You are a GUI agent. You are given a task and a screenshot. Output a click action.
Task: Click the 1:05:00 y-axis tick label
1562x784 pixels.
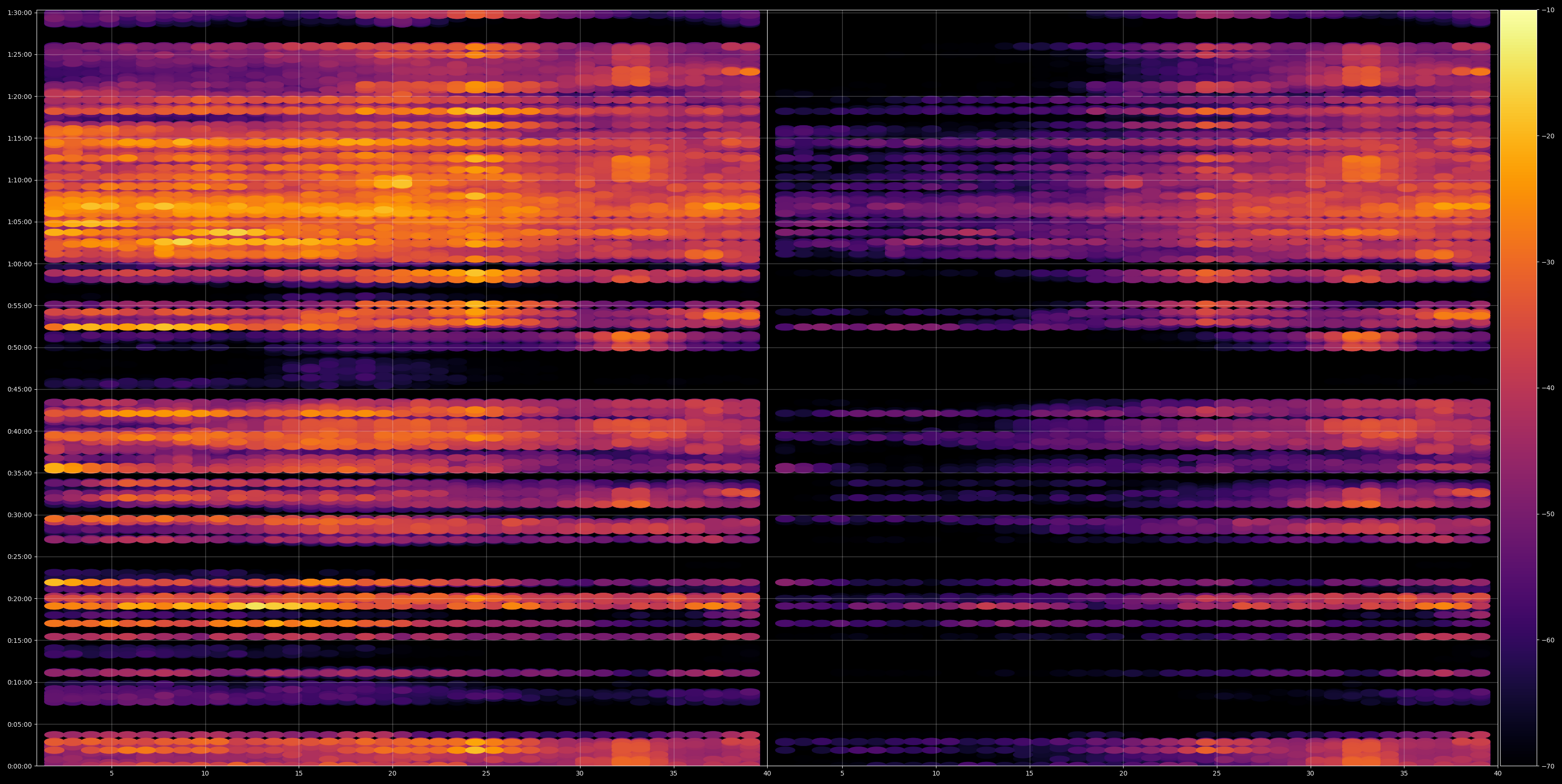tap(19, 222)
